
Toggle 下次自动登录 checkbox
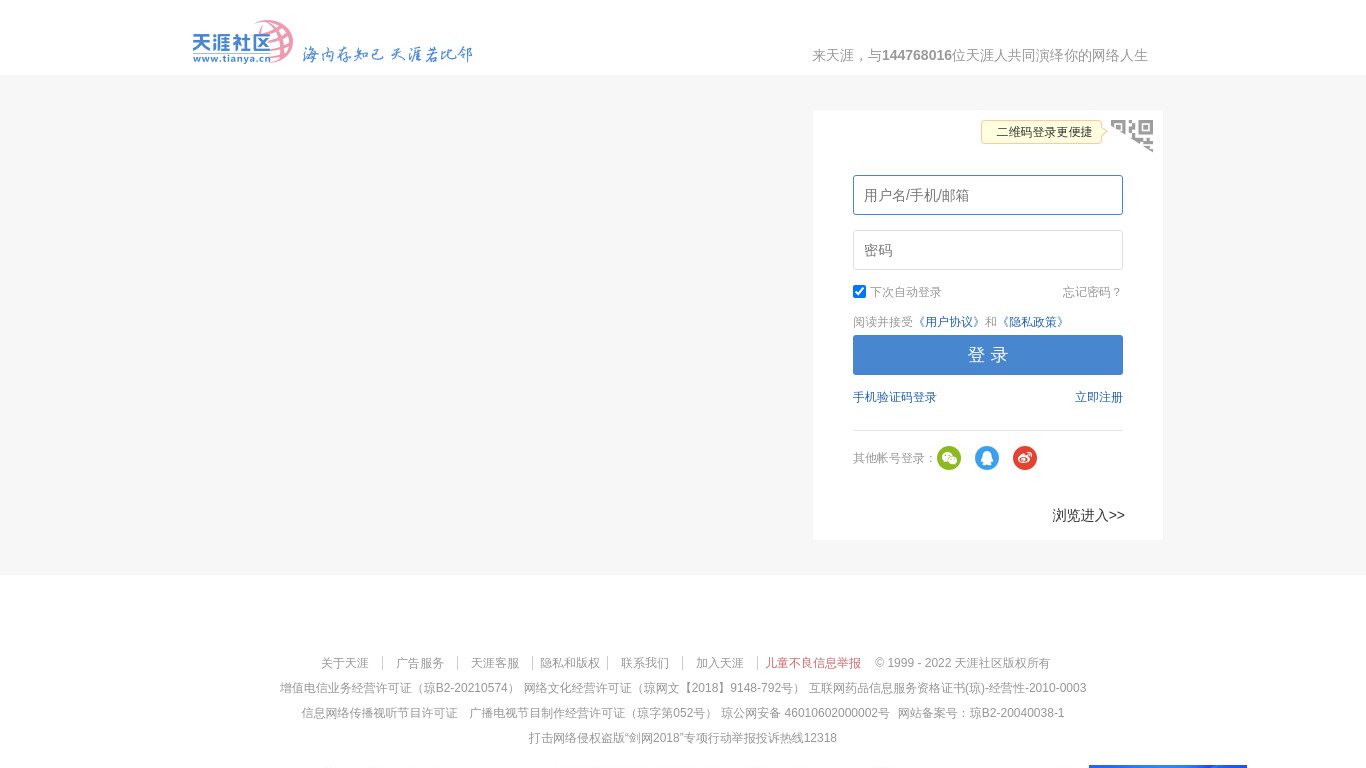859,292
